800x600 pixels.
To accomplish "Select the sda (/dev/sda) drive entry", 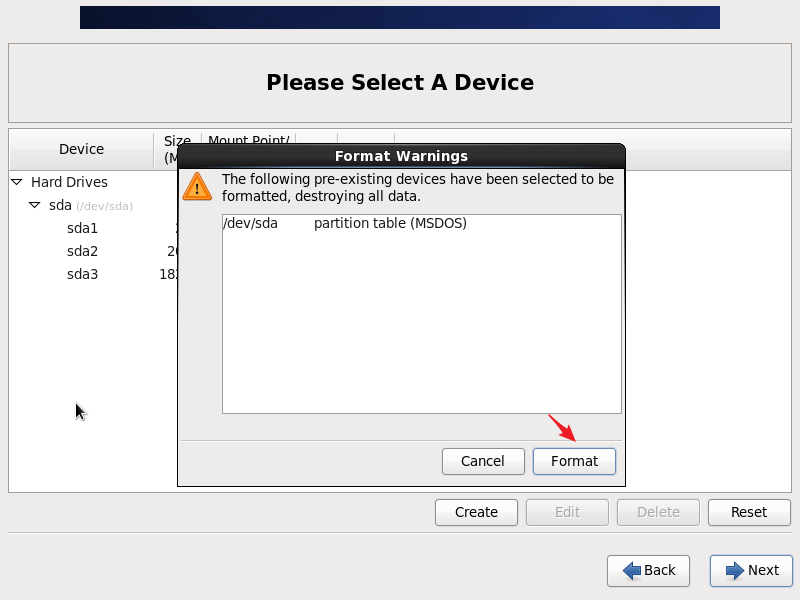I will click(x=61, y=205).
